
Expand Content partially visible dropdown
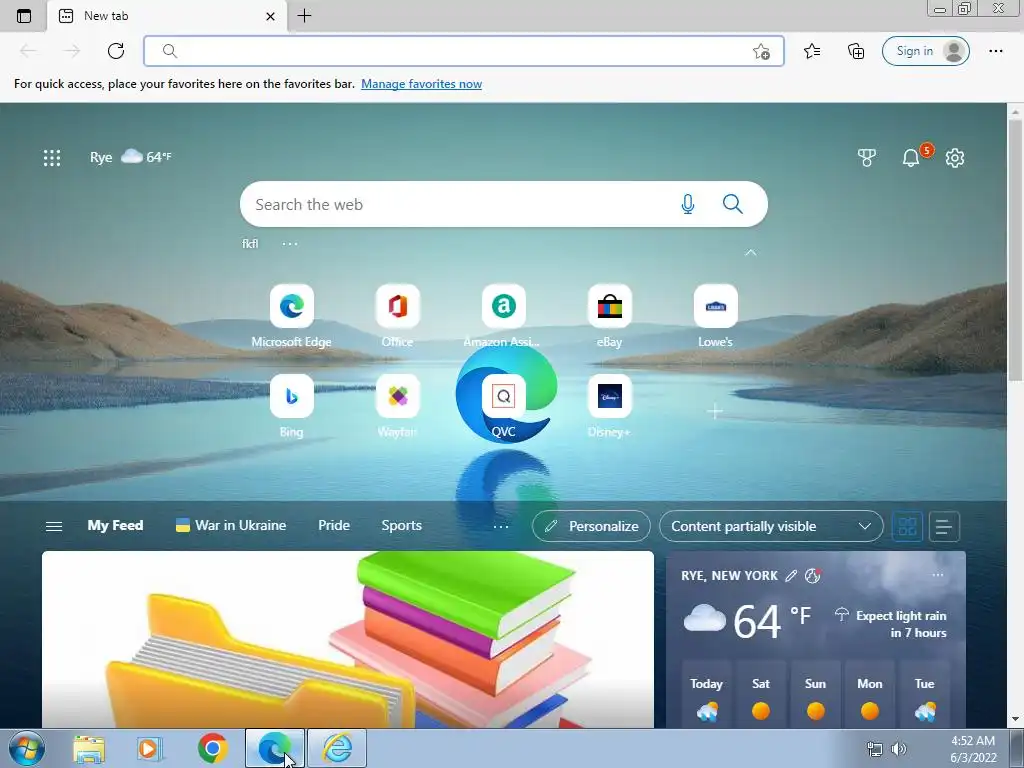771,526
